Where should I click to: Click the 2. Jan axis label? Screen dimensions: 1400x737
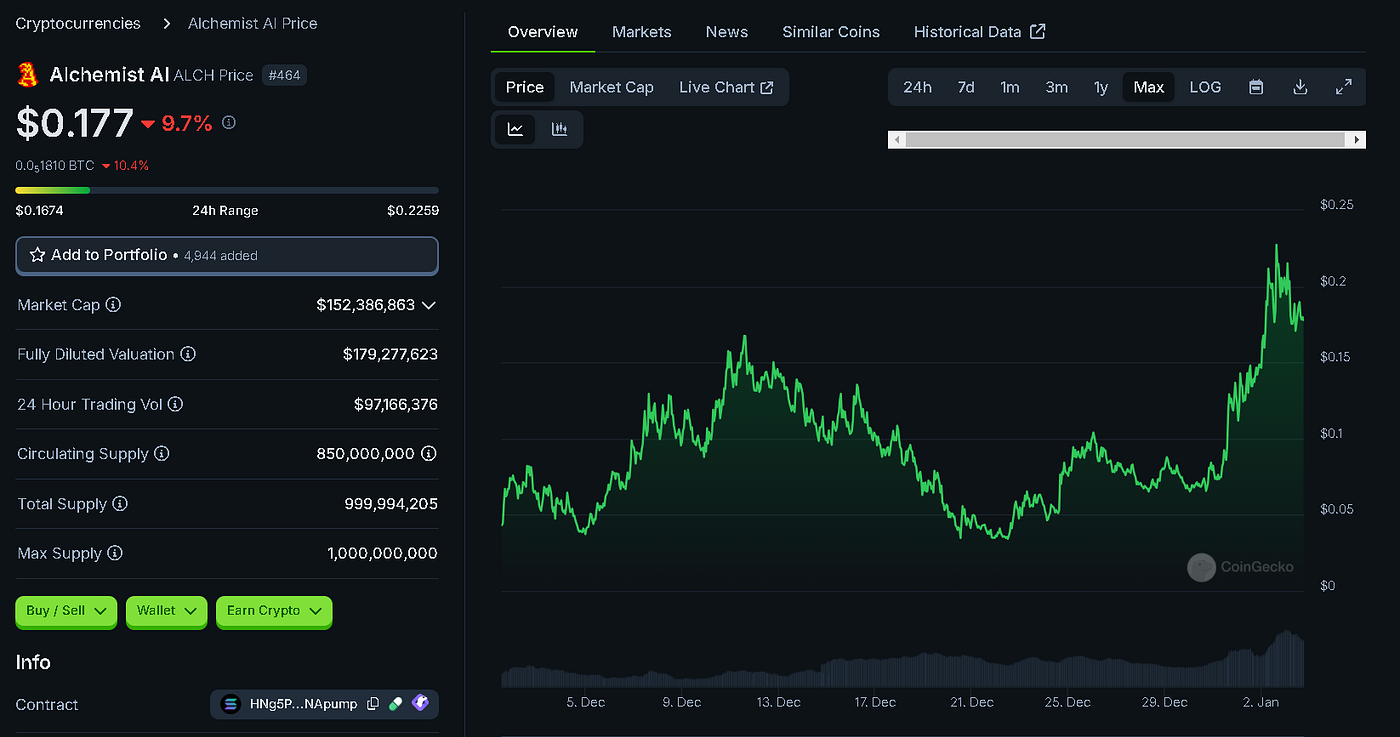1261,702
